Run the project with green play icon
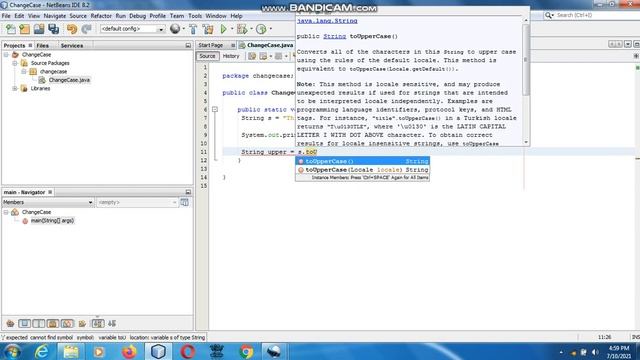The height and width of the screenshot is (360, 640). (x=223, y=29)
